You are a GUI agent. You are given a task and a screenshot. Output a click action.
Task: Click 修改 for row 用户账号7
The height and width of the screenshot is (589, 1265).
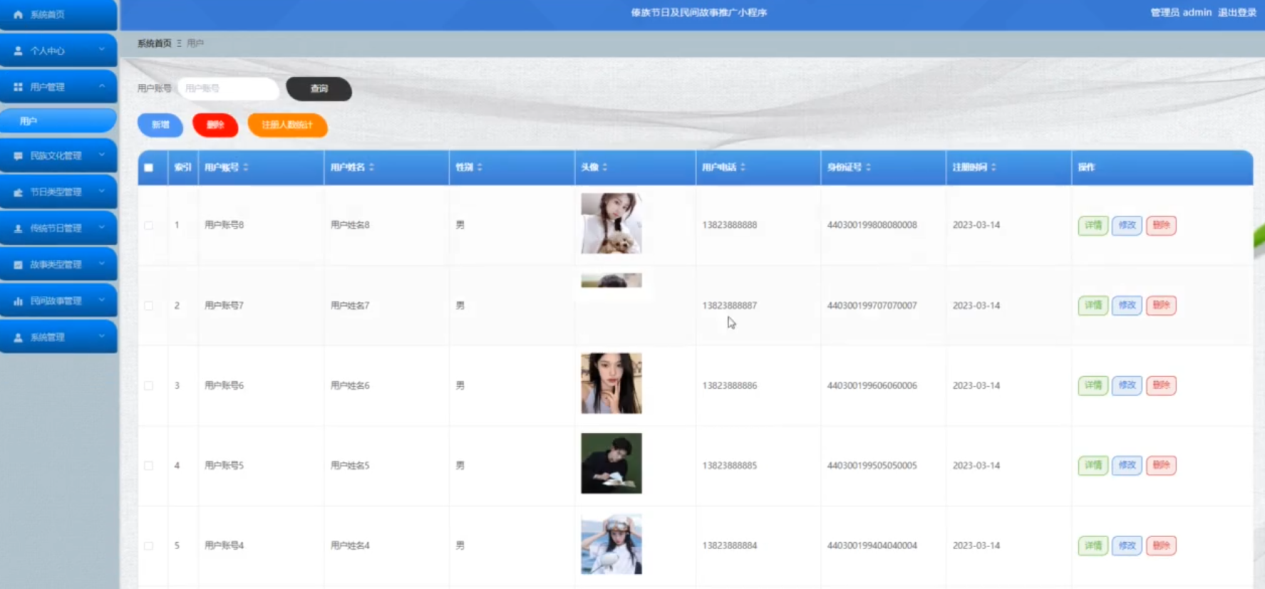point(1127,305)
